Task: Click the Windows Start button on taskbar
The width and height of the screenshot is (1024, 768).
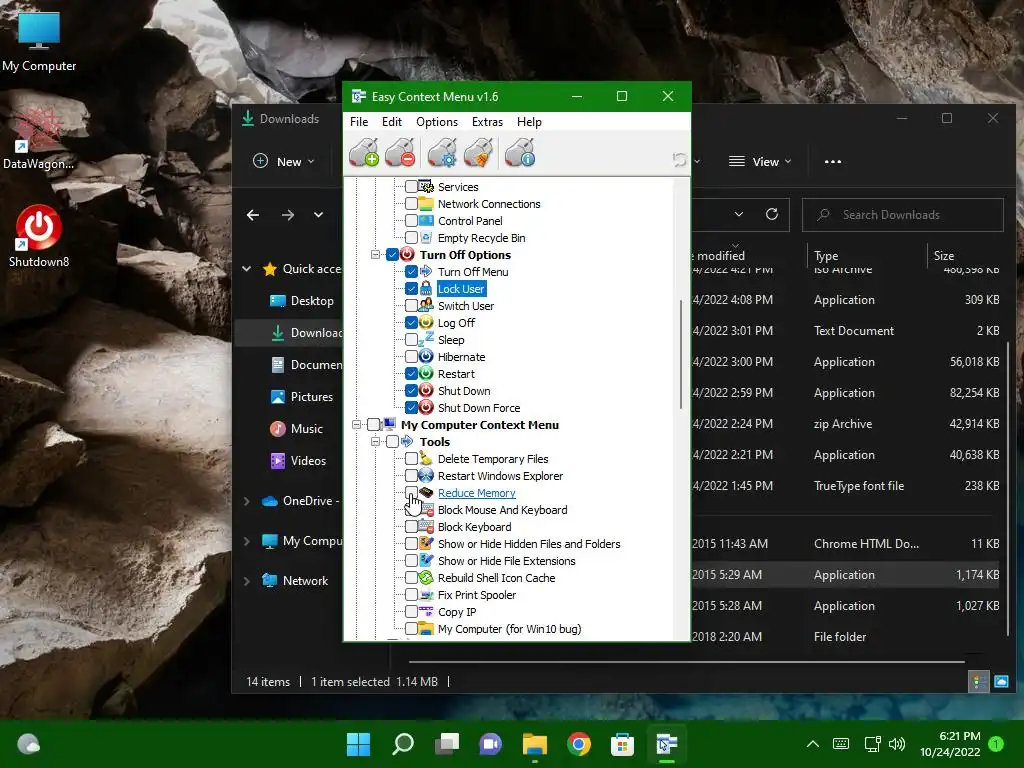Action: [x=359, y=744]
